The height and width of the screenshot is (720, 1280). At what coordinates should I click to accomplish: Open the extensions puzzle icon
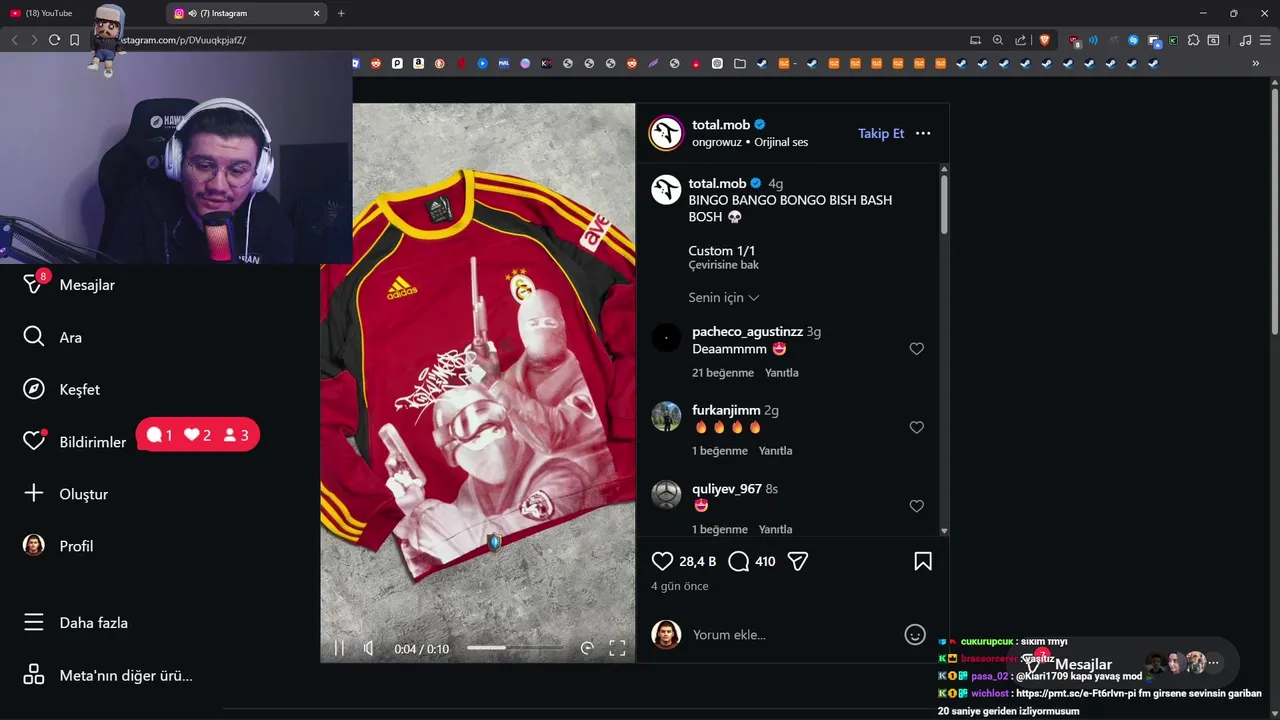click(x=1193, y=40)
